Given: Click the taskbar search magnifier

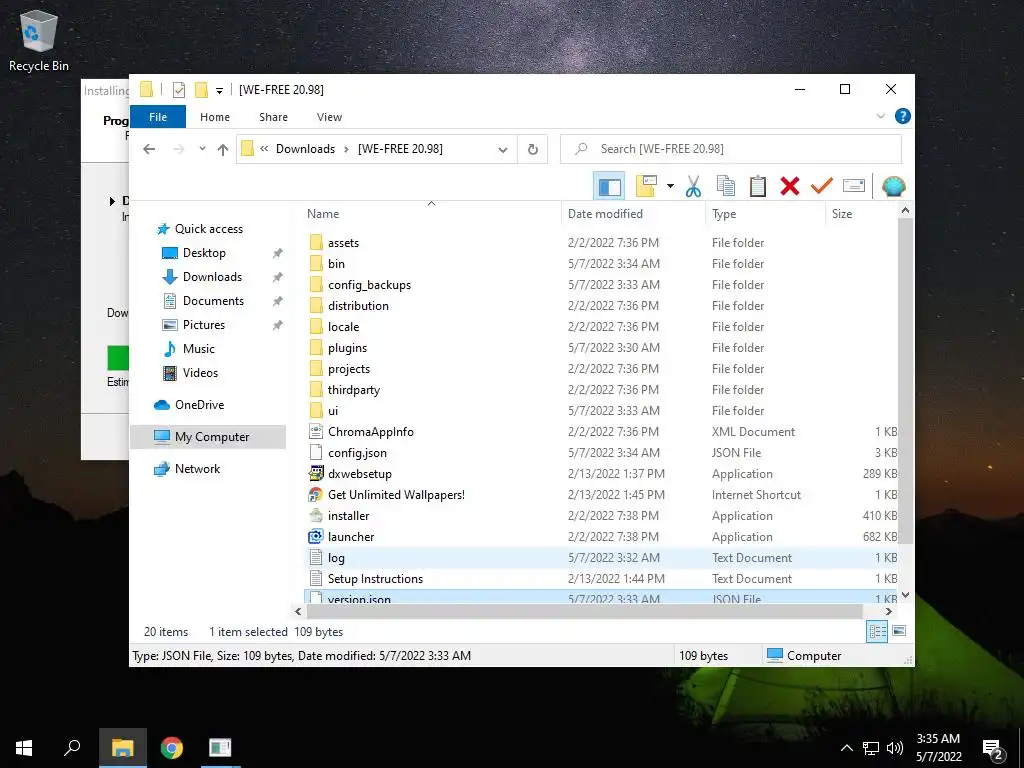Looking at the screenshot, I should [72, 748].
